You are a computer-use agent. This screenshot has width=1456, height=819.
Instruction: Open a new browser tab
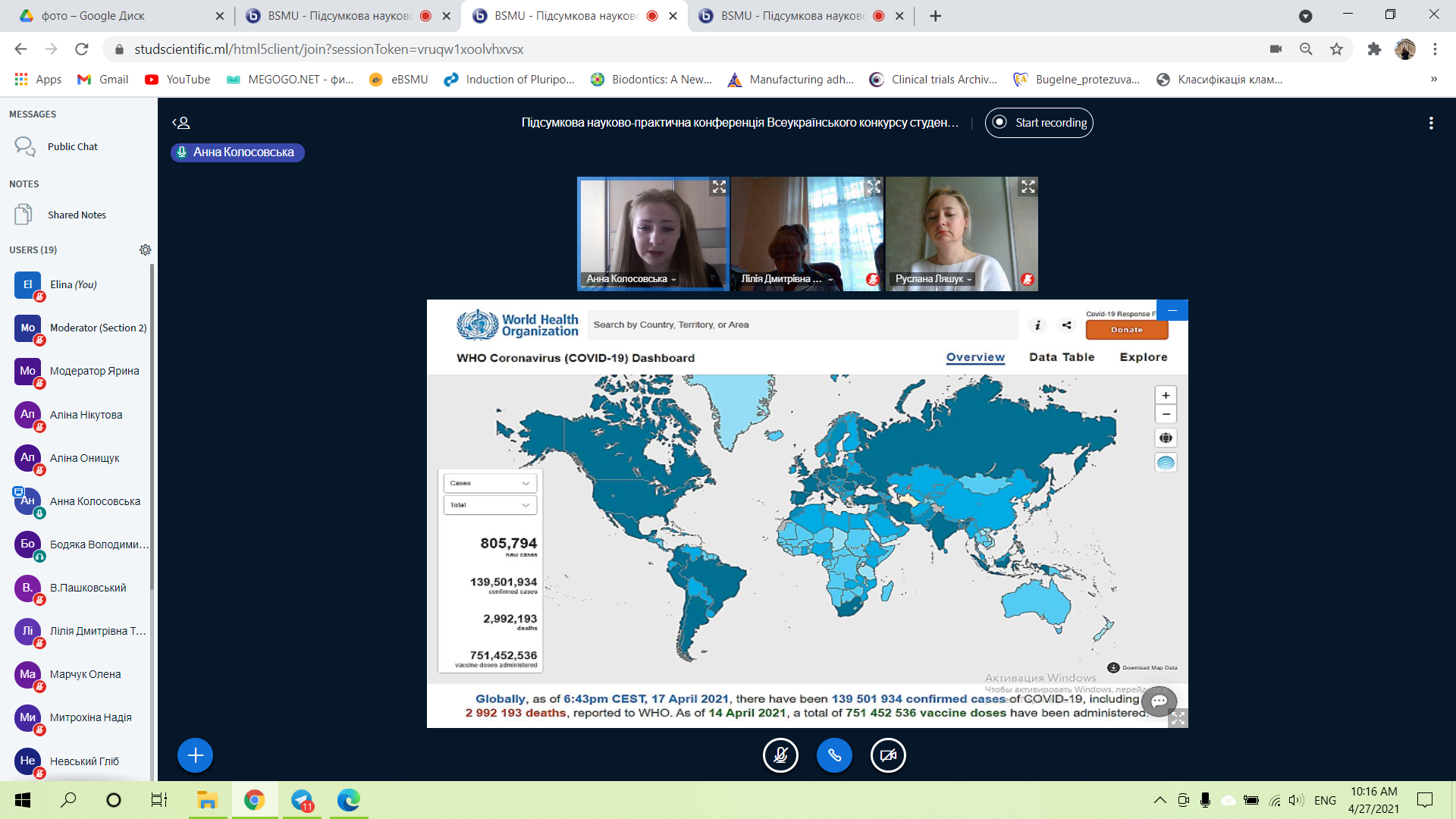click(x=935, y=16)
